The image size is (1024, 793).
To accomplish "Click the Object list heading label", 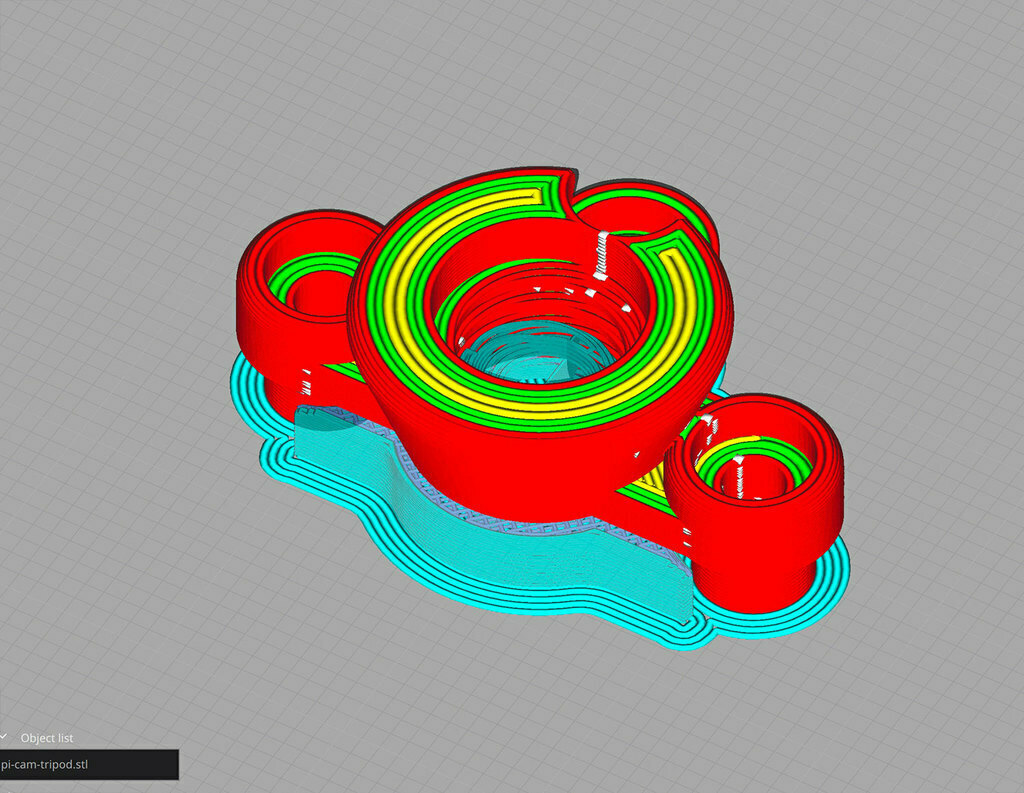I will tap(47, 738).
